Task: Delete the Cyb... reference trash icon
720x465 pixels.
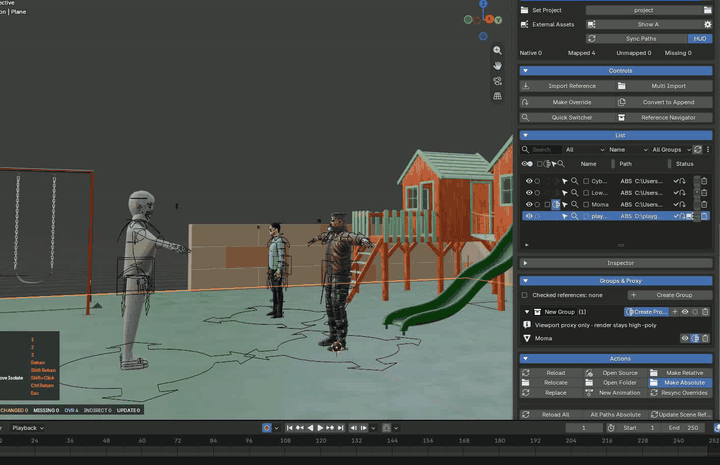Action: click(704, 181)
